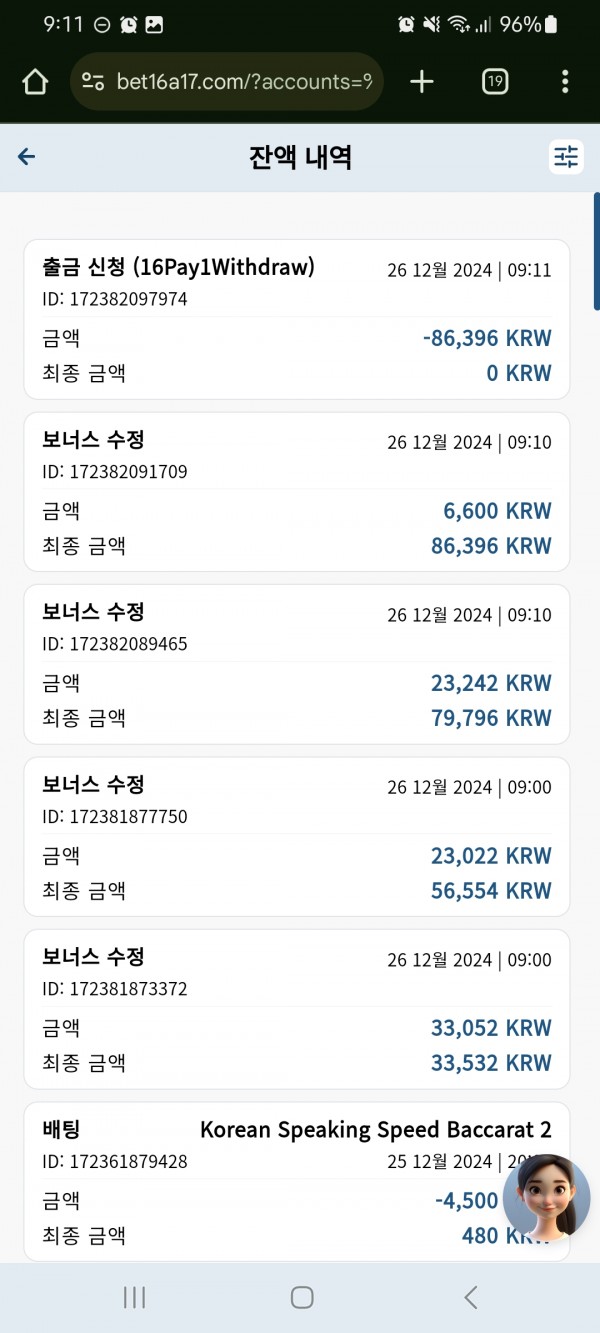Viewport: 600px width, 1333px height.
Task: Open the 출금 신청 16Pay1Withdraw entry
Action: pos(297,319)
